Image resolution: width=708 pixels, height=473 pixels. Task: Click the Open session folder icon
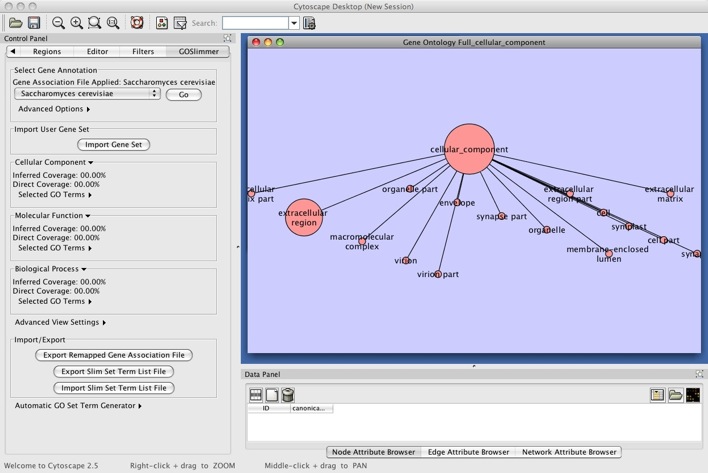point(15,22)
